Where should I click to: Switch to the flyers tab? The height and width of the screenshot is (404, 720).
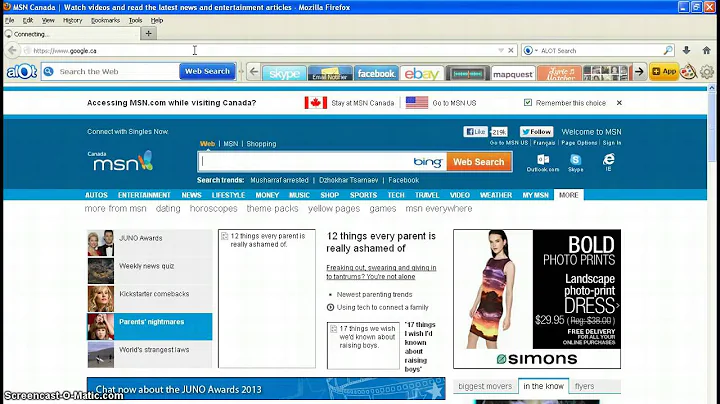point(584,386)
